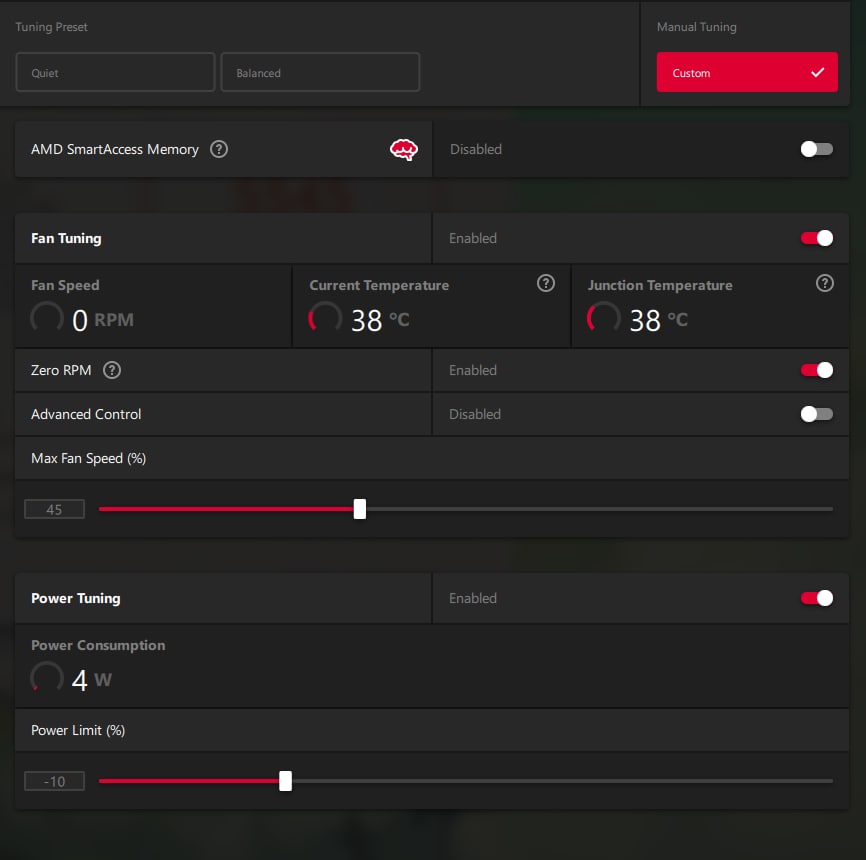Click the Junction Temperature gauge dial
This screenshot has height=860, width=866.
coord(604,319)
